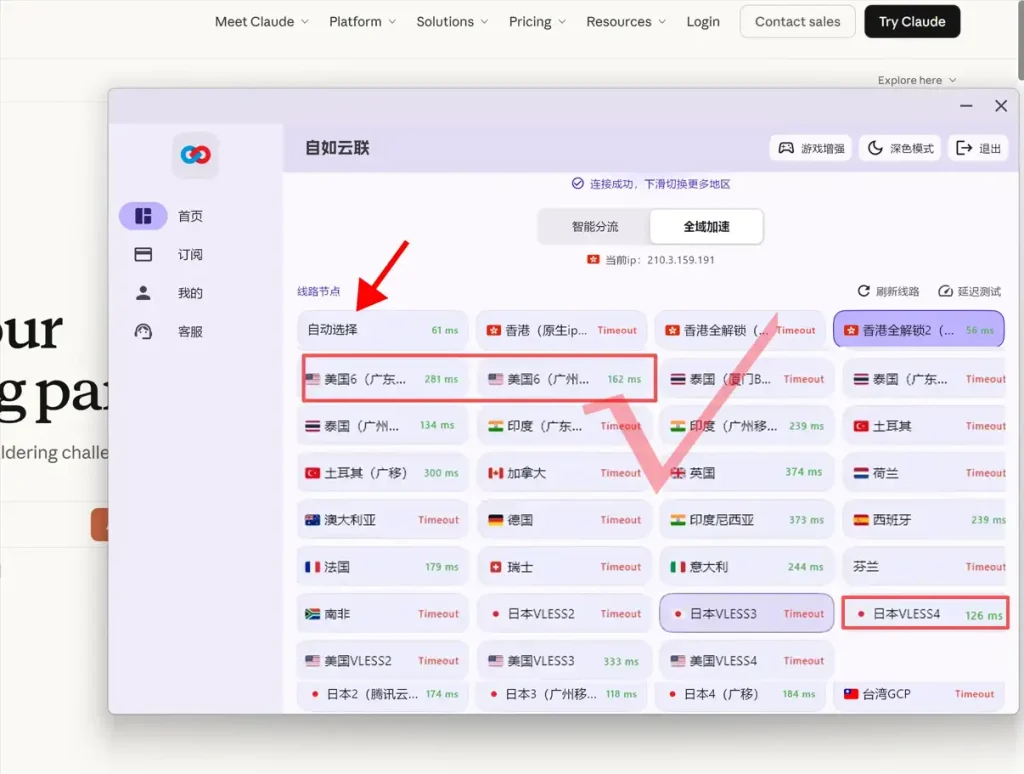This screenshot has width=1024, height=774.
Task: Click the Contact sales button
Action: [797, 21]
